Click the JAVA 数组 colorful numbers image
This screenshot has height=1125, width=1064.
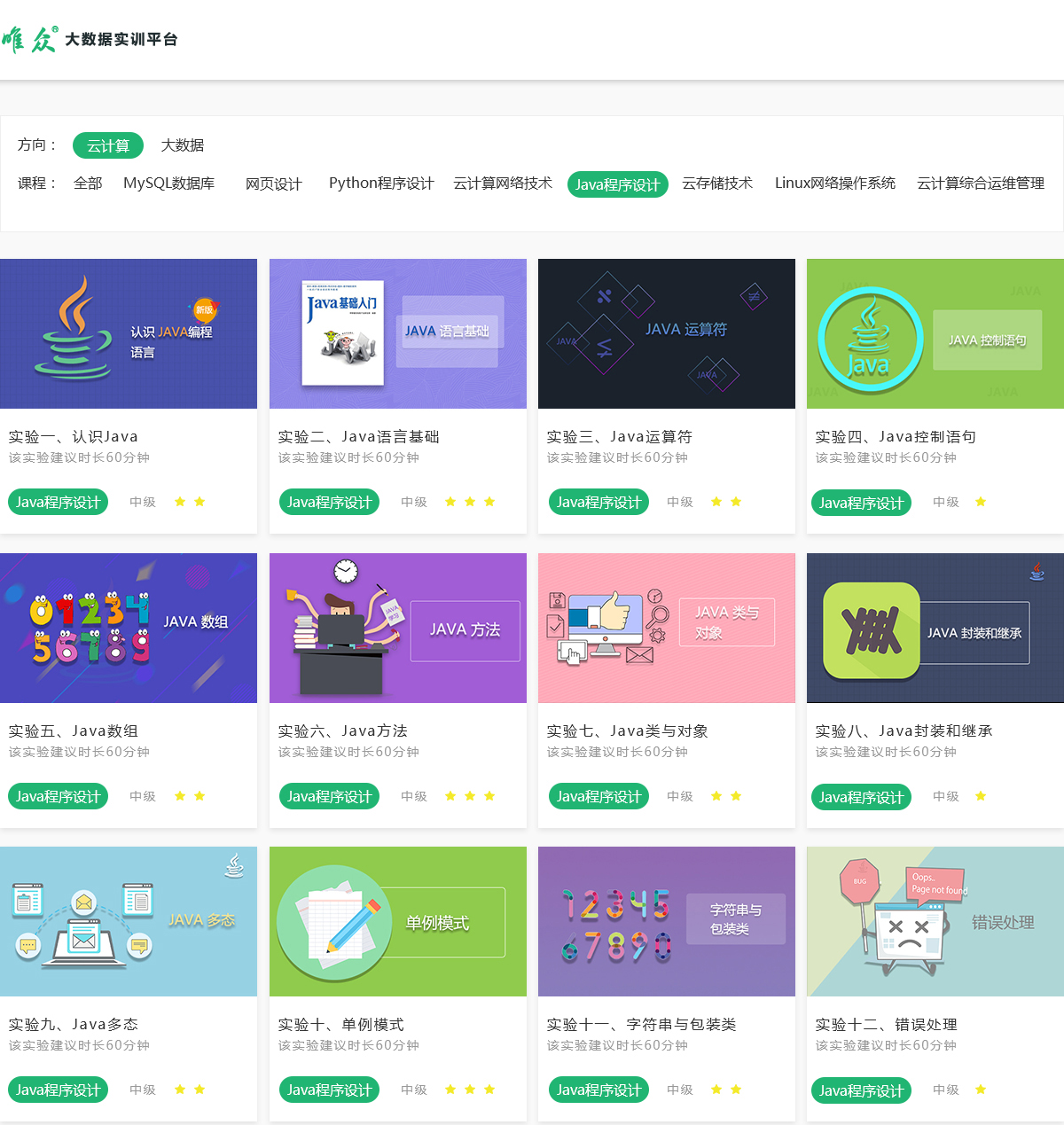click(x=129, y=628)
